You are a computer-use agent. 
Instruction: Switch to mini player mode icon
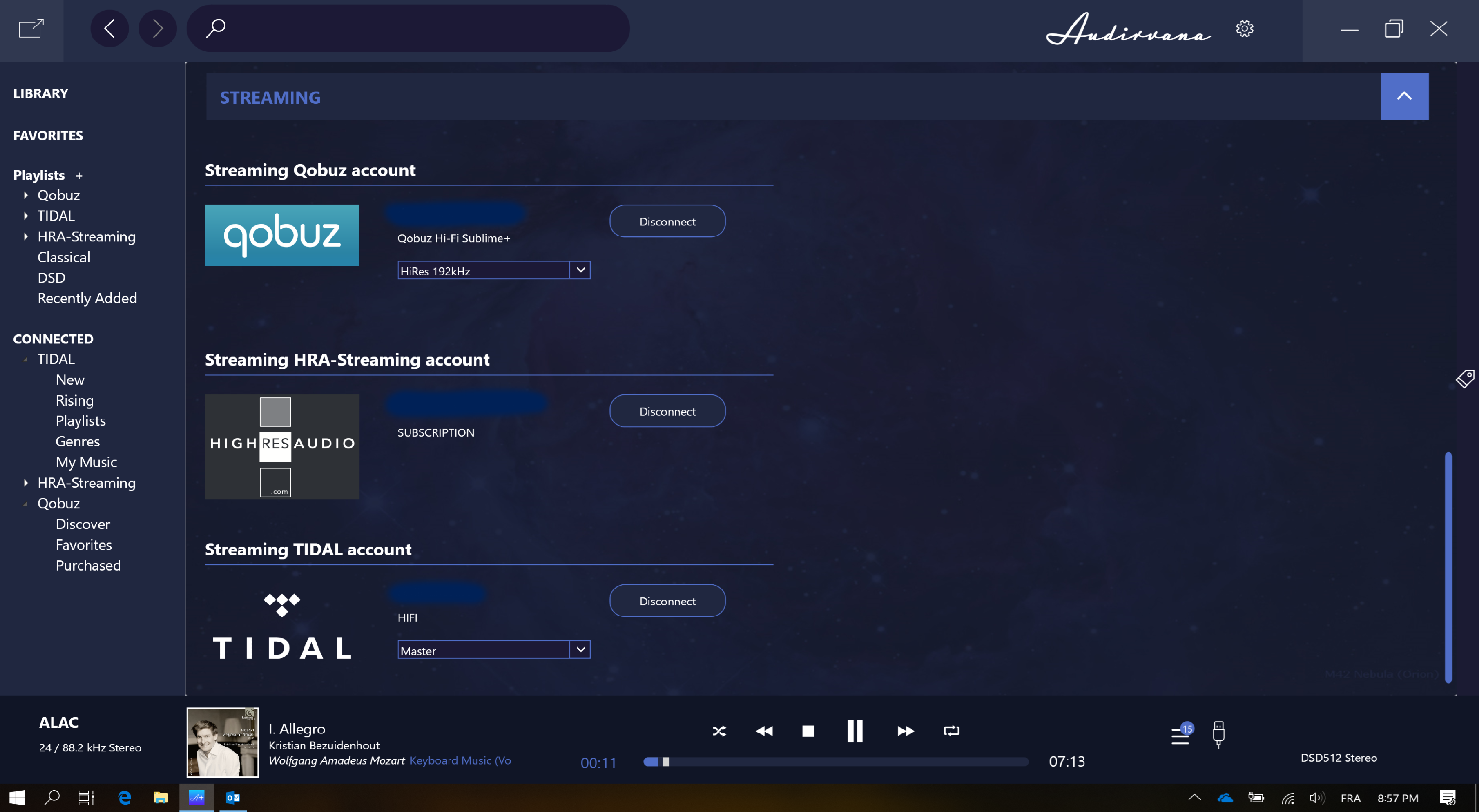[31, 28]
